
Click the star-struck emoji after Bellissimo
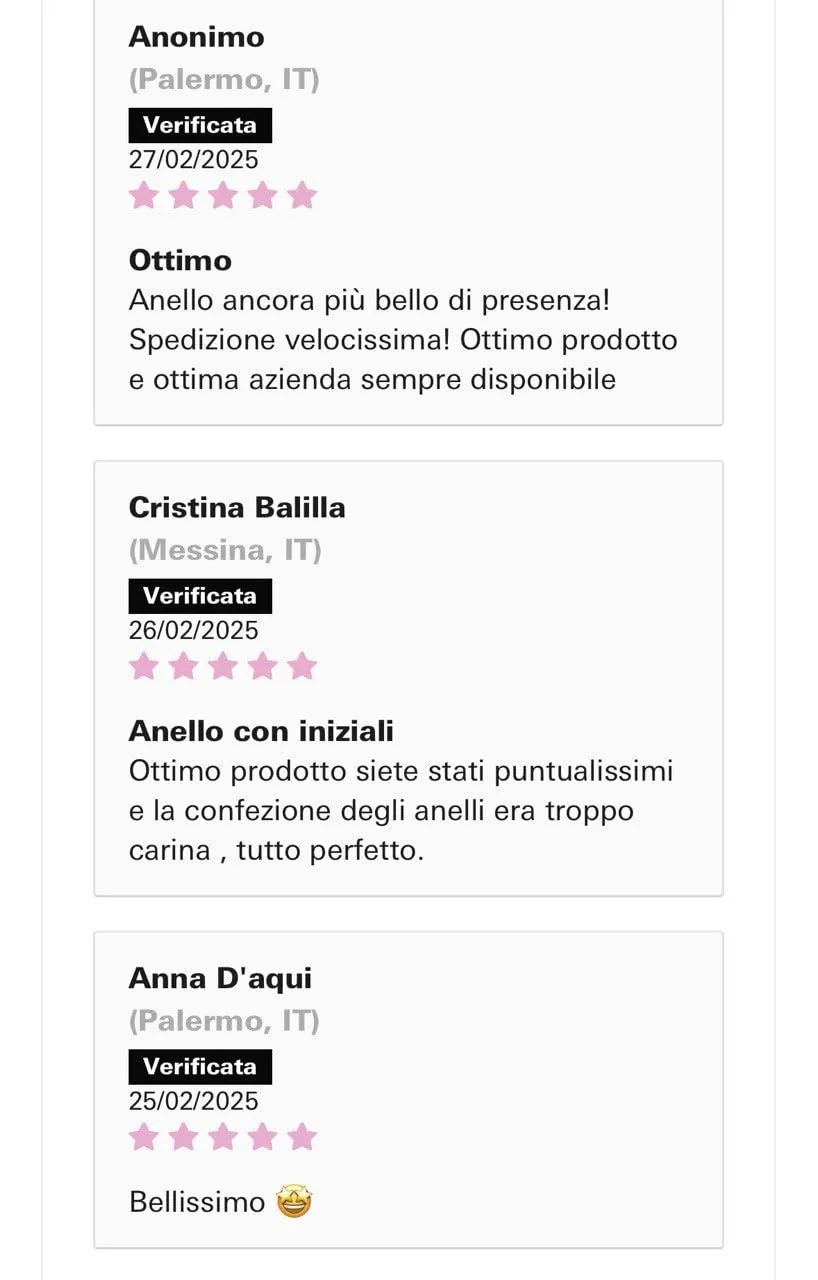click(295, 1201)
